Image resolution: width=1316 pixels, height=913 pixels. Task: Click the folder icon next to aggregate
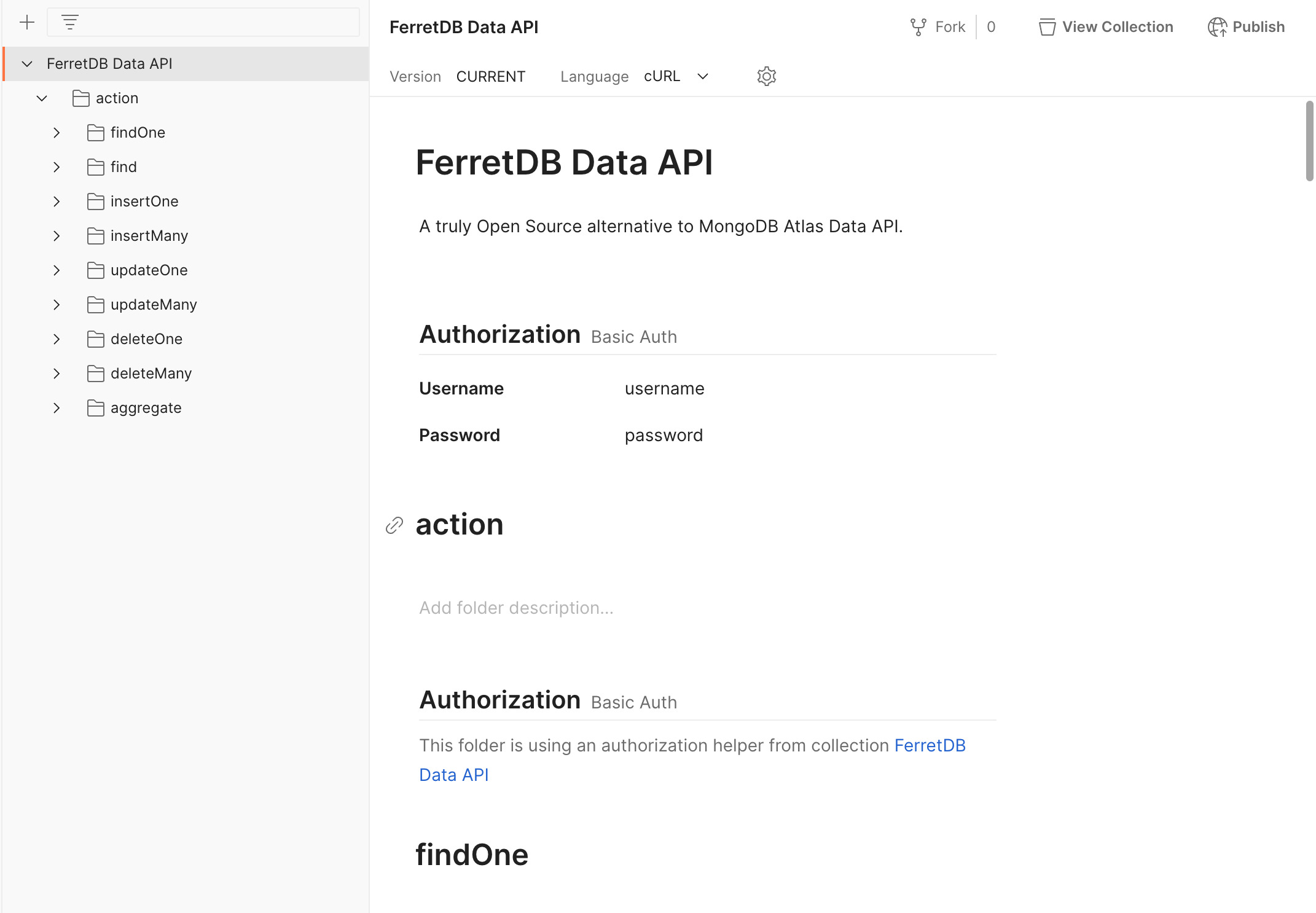96,407
